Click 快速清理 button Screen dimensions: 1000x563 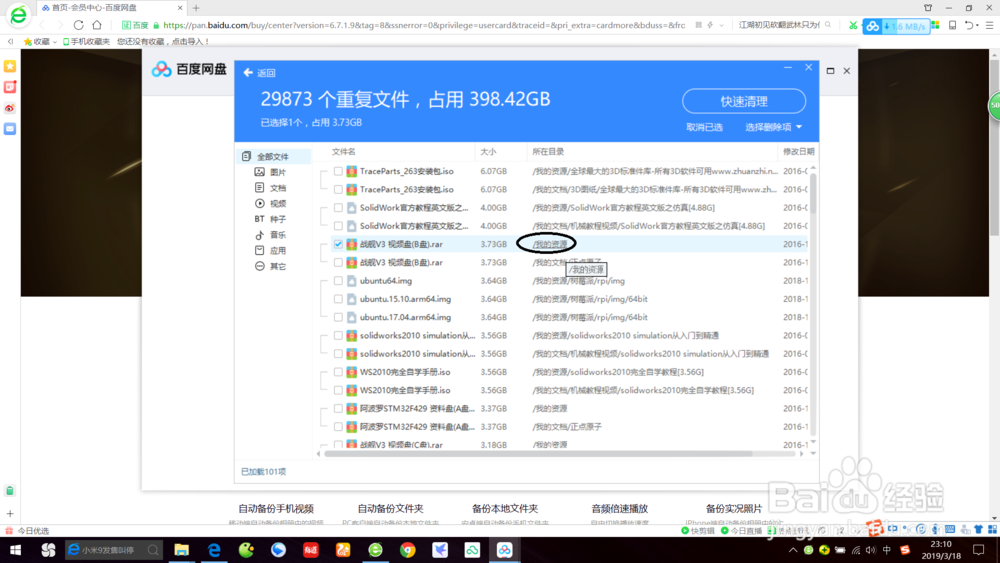tap(744, 101)
